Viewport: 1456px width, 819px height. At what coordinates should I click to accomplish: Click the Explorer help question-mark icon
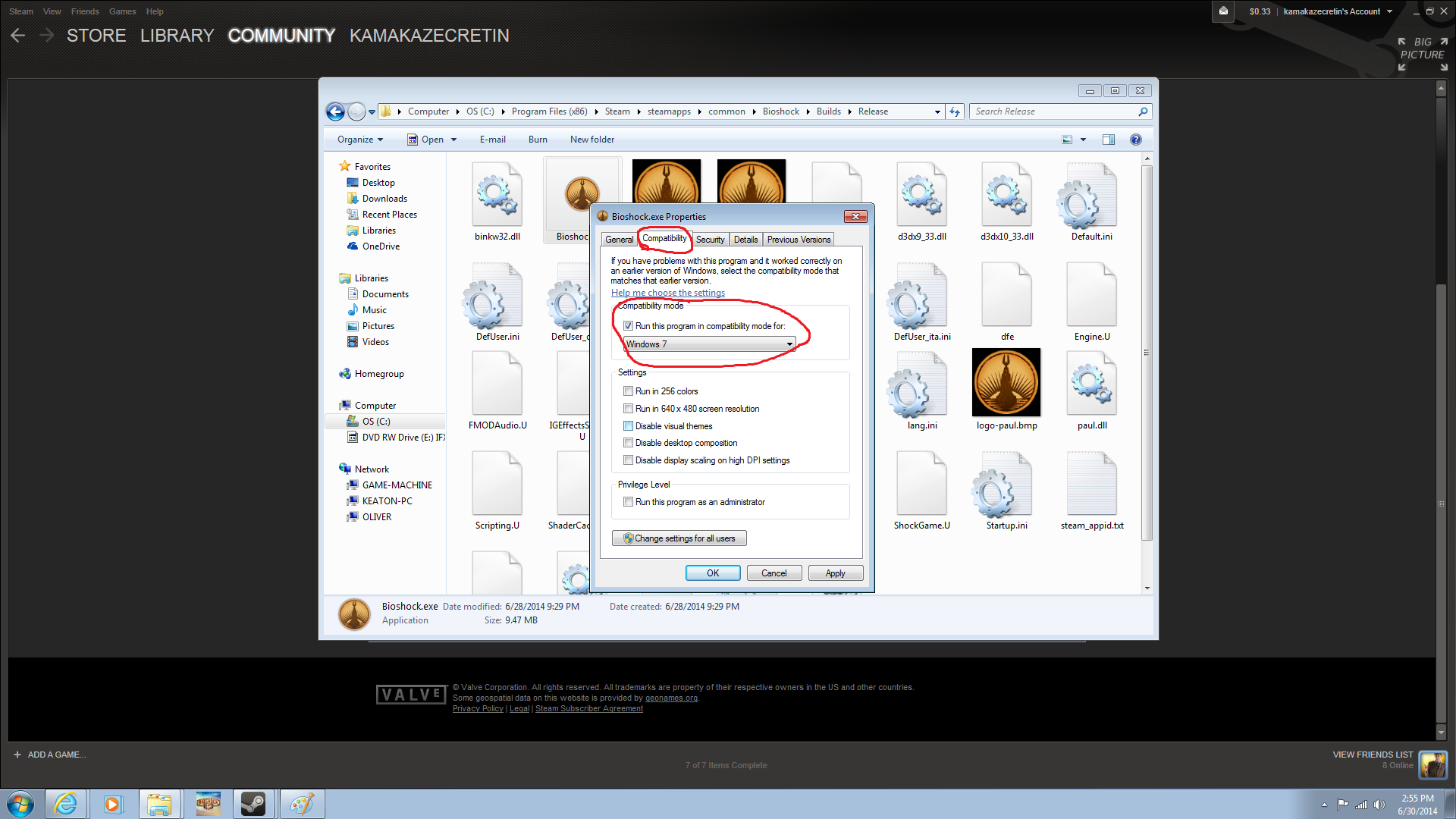pyautogui.click(x=1135, y=140)
